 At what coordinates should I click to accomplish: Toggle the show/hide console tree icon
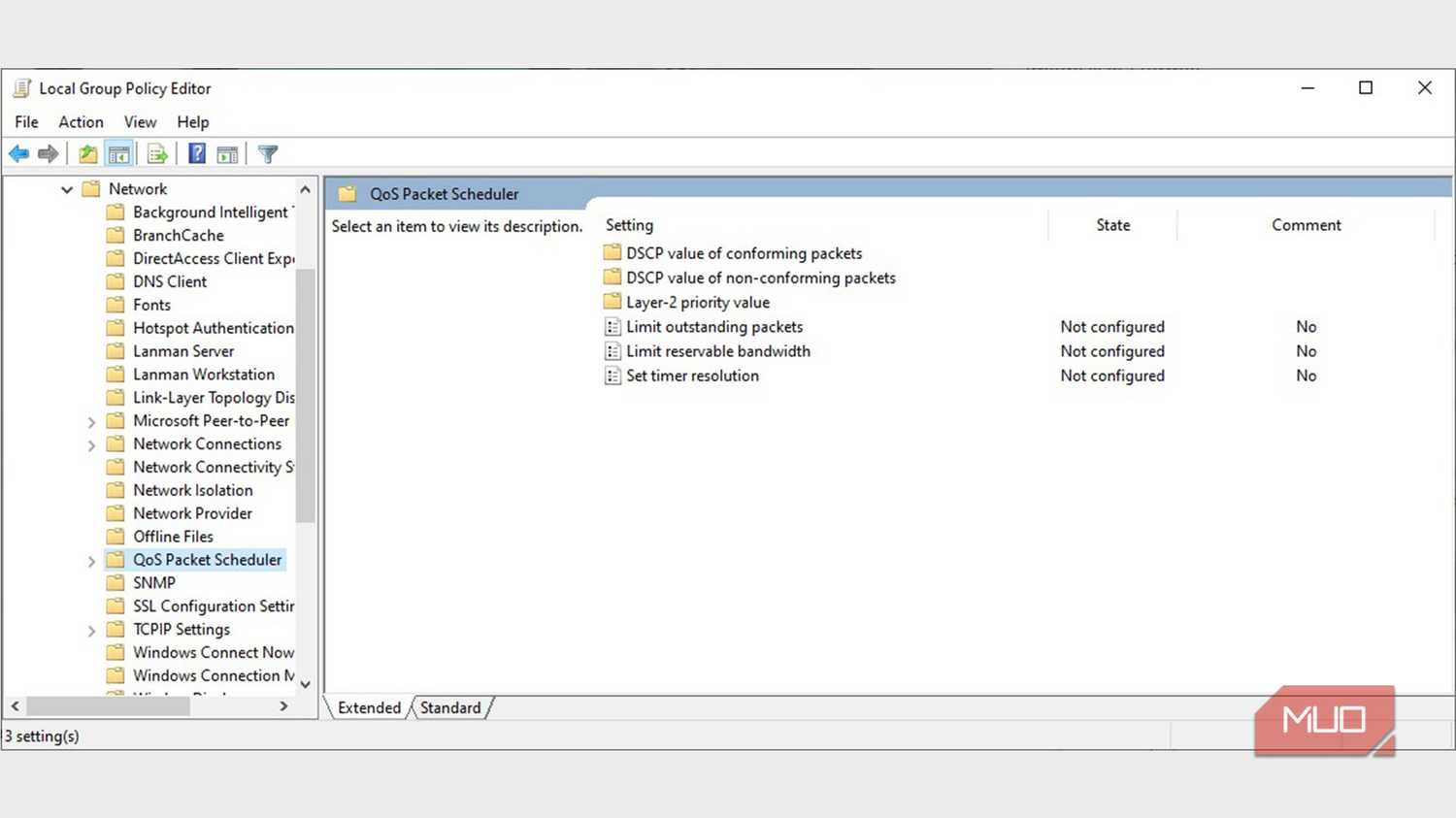point(119,154)
